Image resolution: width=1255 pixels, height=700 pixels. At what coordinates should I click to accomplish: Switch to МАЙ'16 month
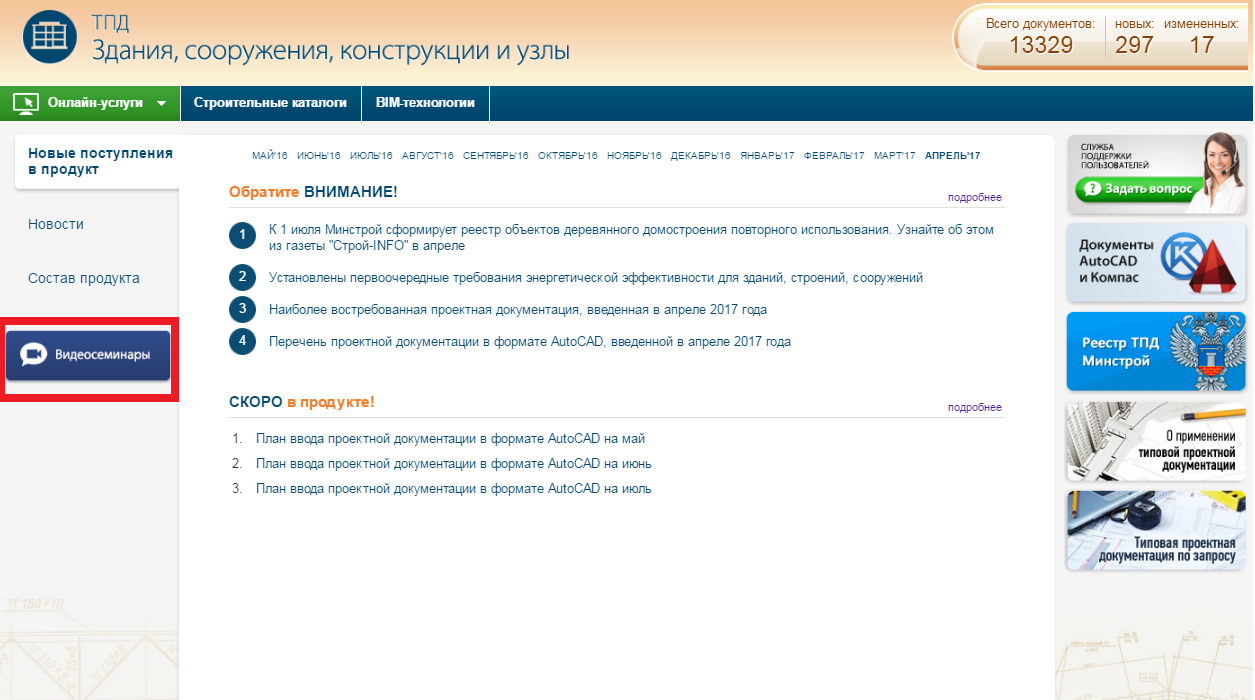[270, 156]
